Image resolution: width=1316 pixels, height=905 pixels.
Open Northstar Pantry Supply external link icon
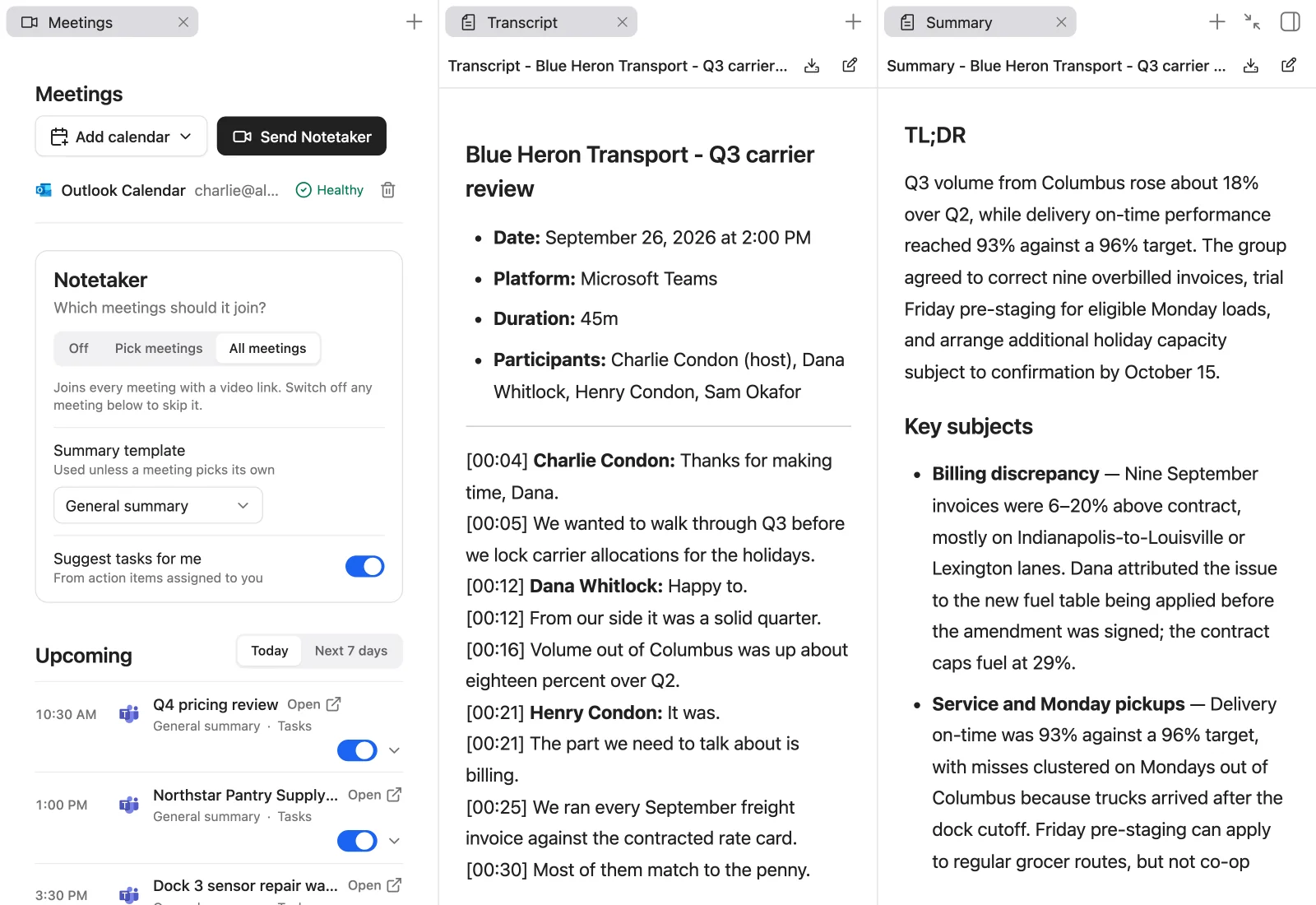tap(394, 795)
